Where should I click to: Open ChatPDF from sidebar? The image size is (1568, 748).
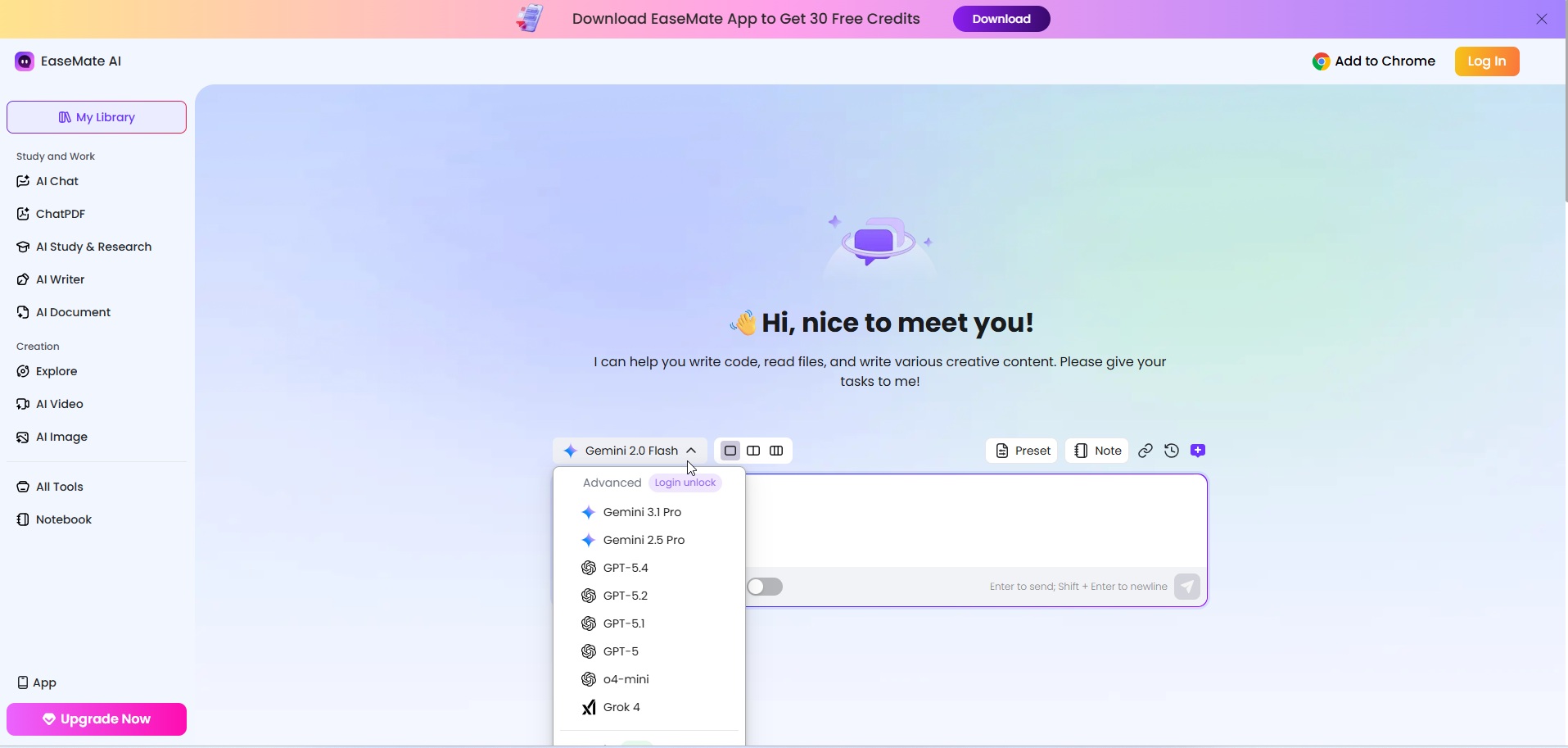pyautogui.click(x=51, y=214)
